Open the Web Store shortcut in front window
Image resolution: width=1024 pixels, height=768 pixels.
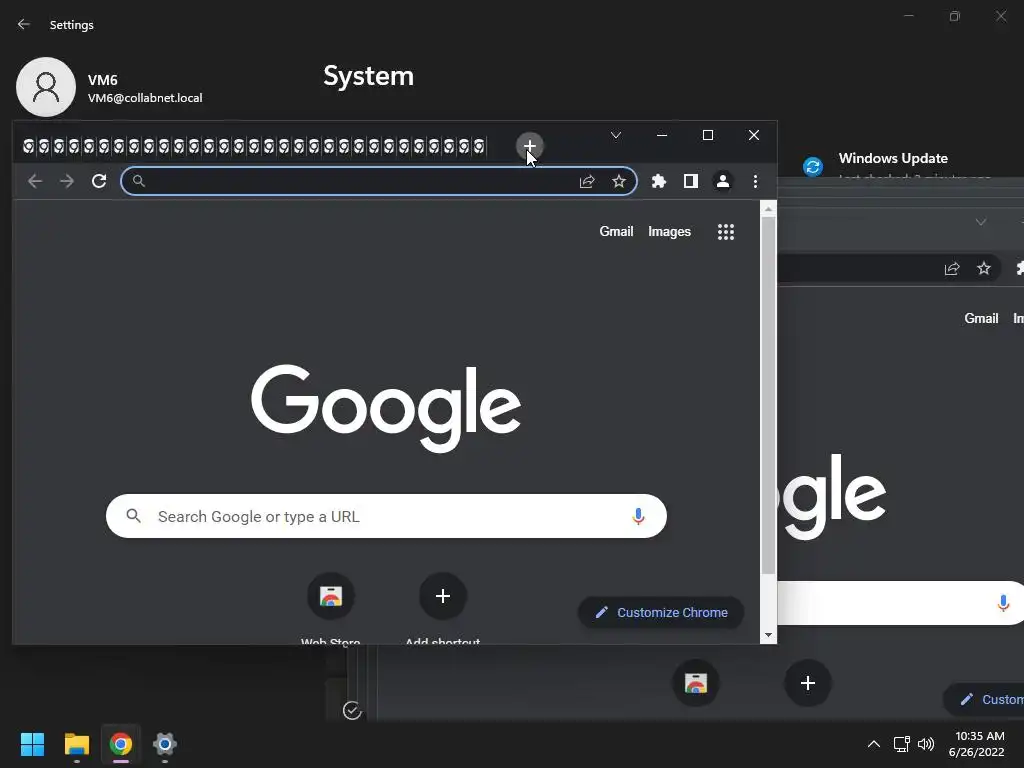click(x=331, y=596)
